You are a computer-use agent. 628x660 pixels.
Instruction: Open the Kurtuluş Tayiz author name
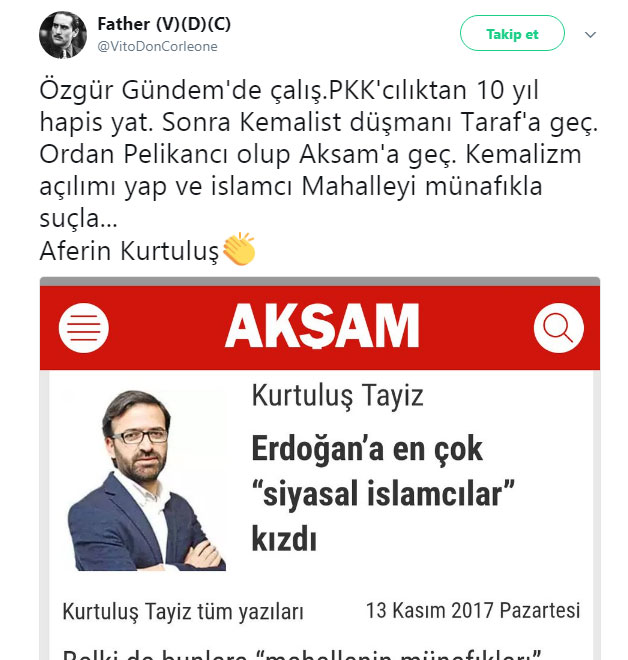337,396
